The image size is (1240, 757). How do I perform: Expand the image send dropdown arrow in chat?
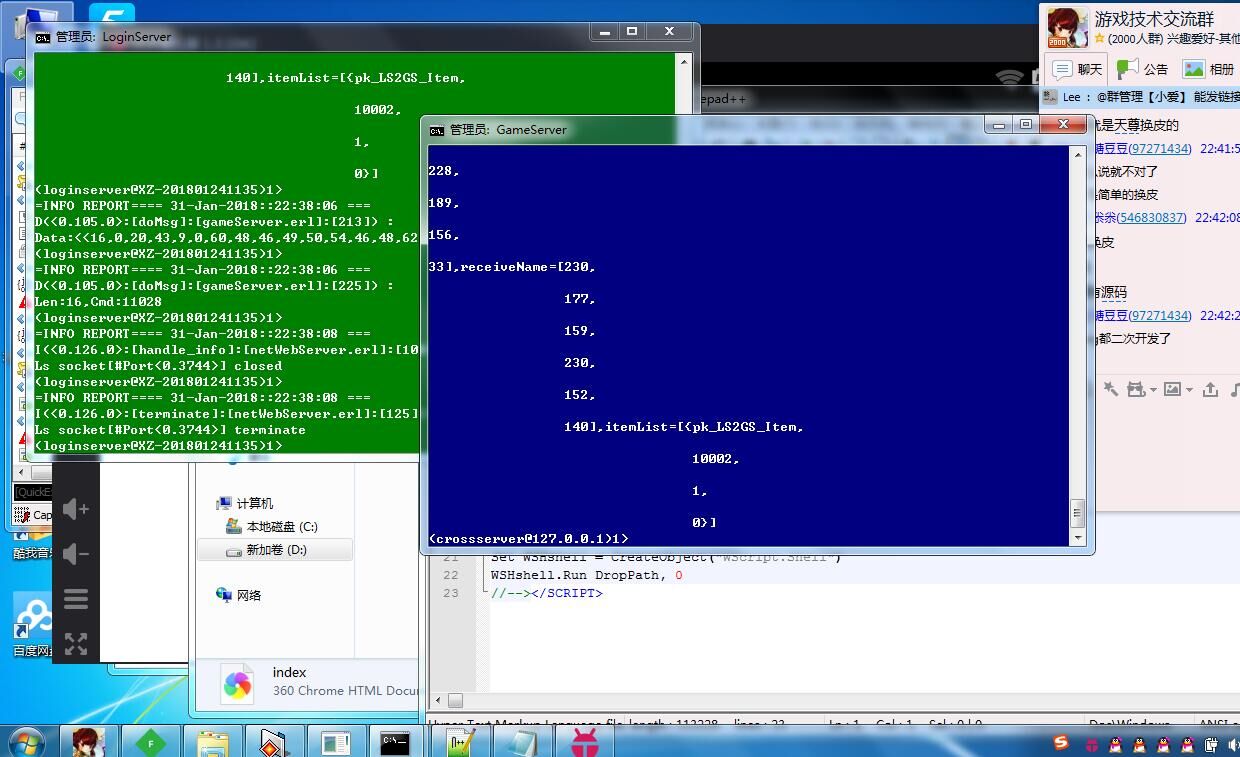point(1189,390)
